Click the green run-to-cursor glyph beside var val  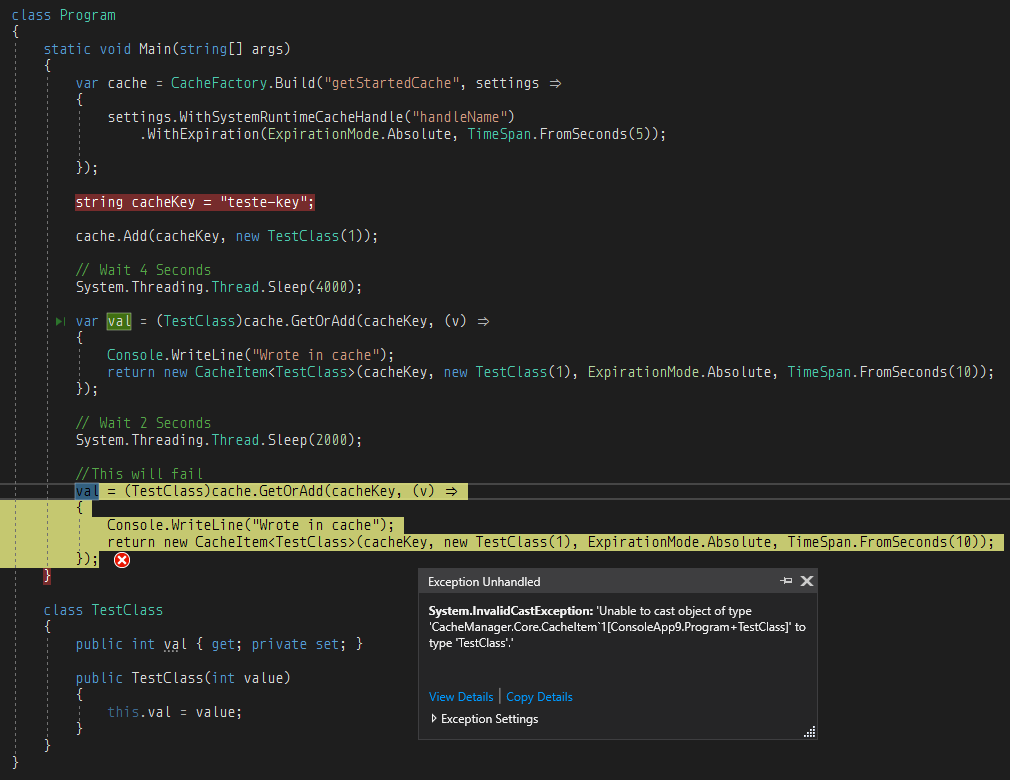[59, 321]
